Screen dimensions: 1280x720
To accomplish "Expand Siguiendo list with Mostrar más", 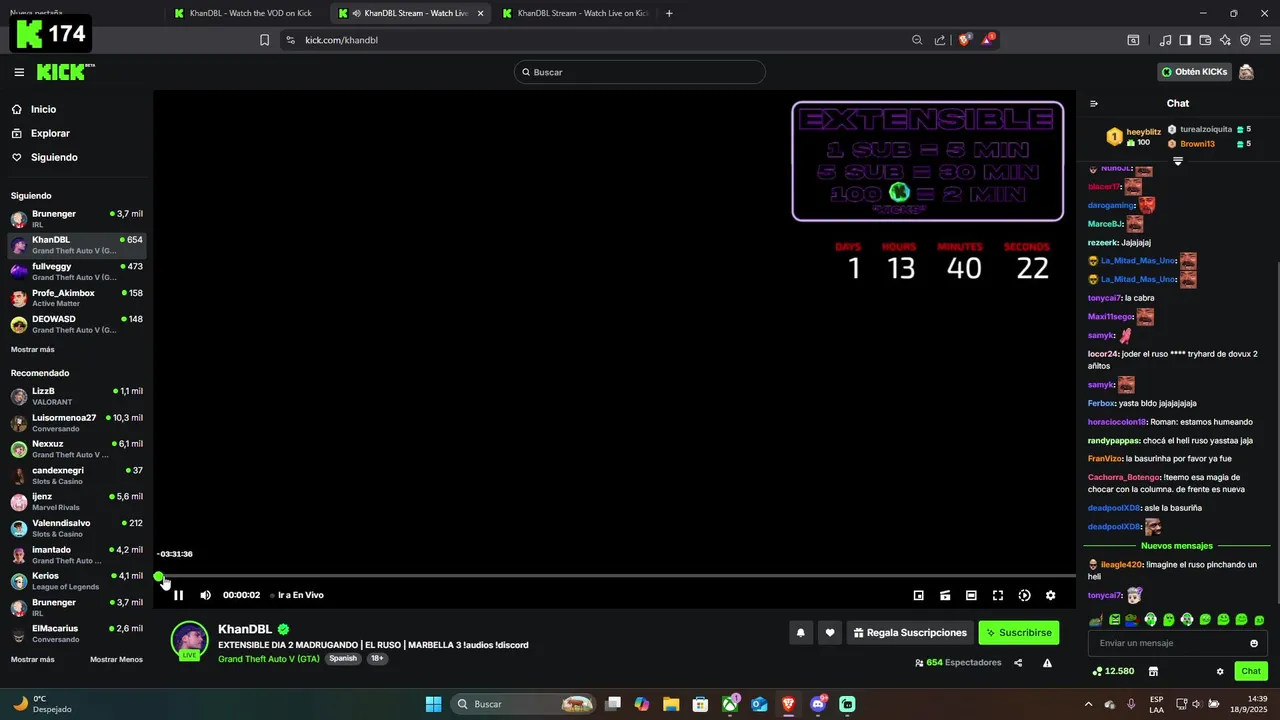I will coord(33,350).
